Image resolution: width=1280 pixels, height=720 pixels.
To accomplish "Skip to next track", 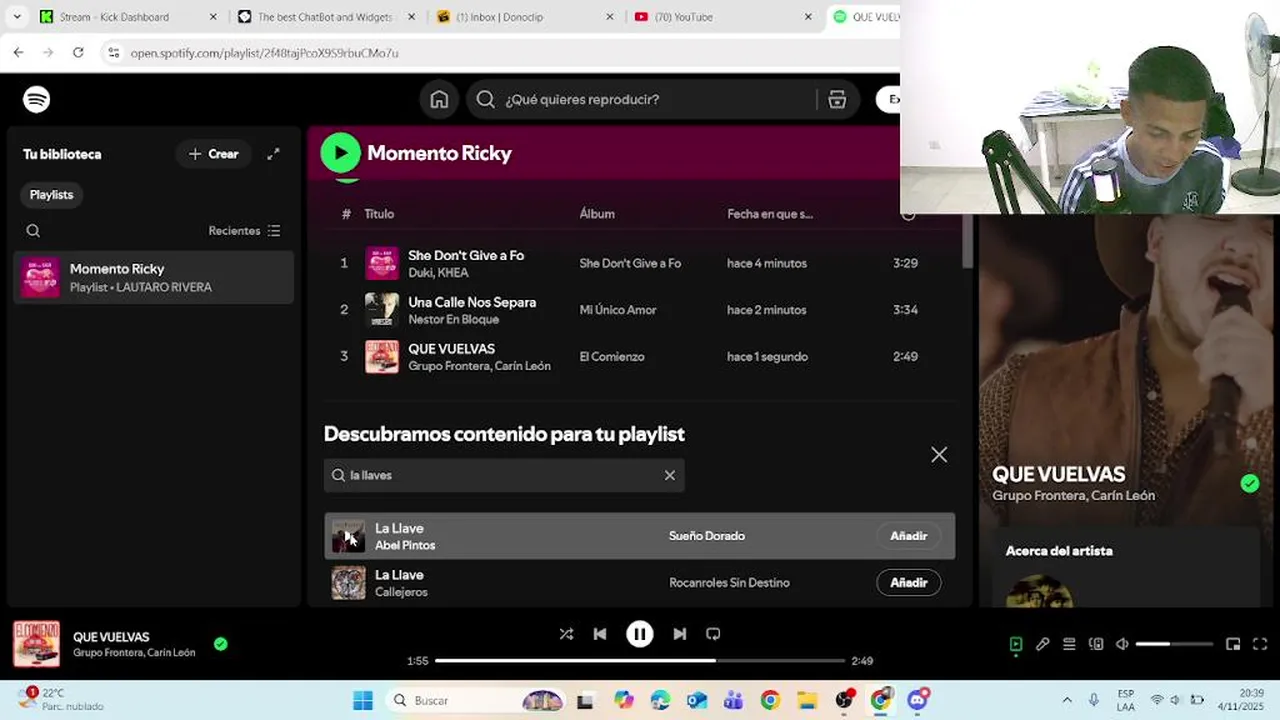I will click(x=680, y=634).
